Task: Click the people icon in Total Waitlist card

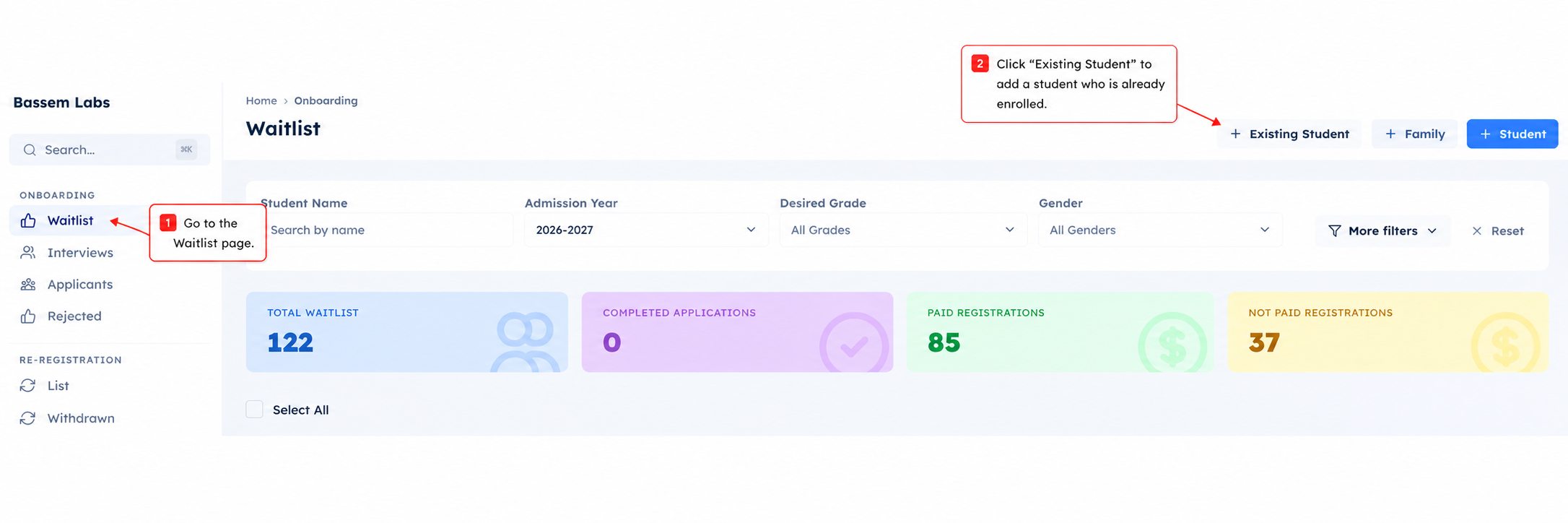Action: coord(526,342)
